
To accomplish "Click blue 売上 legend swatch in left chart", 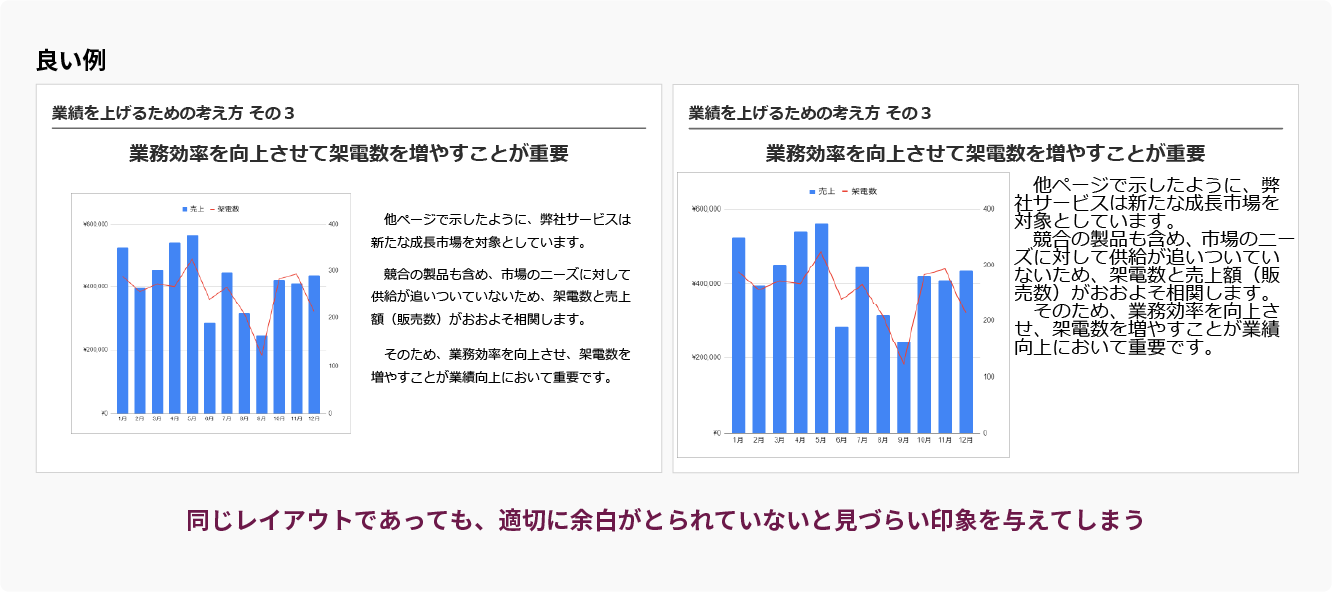I will click(185, 209).
